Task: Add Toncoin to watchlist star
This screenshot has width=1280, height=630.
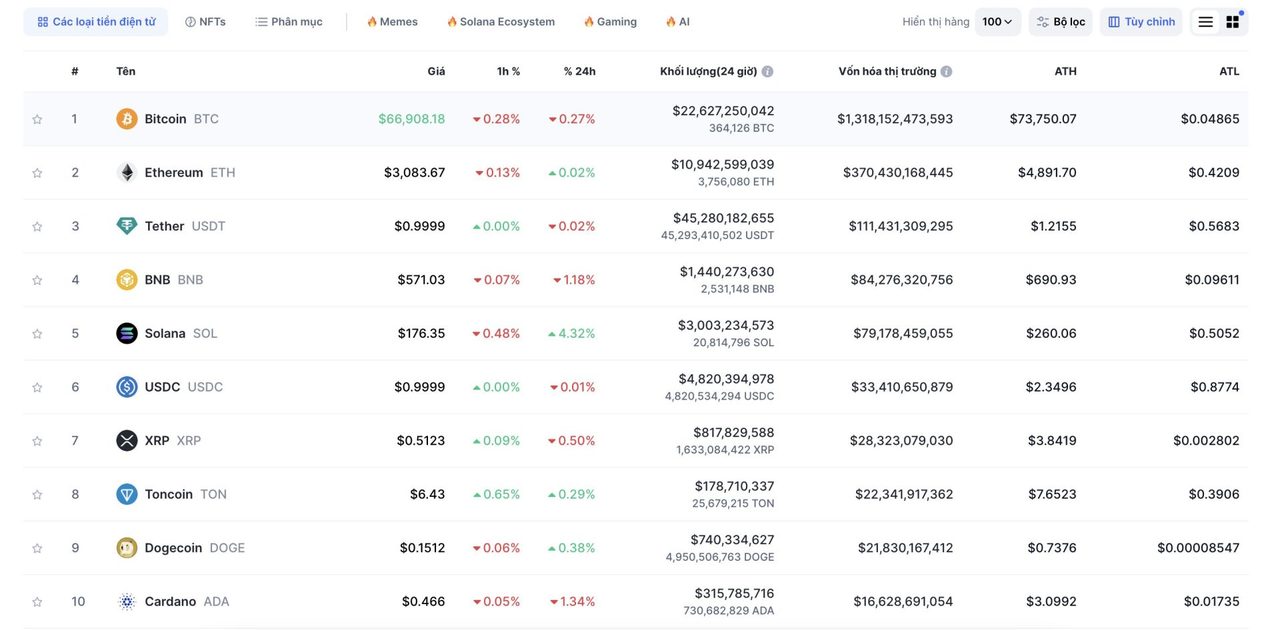Action: (x=37, y=494)
